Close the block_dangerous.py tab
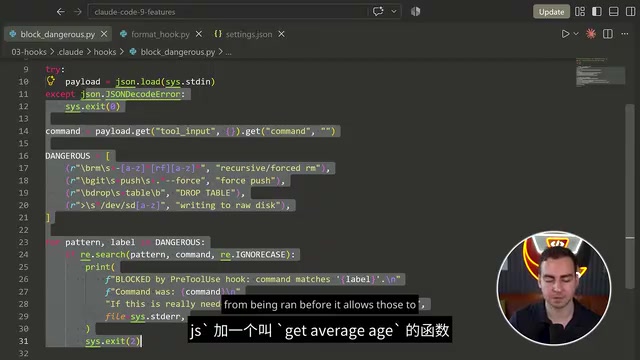This screenshot has width=640, height=360. [104, 34]
